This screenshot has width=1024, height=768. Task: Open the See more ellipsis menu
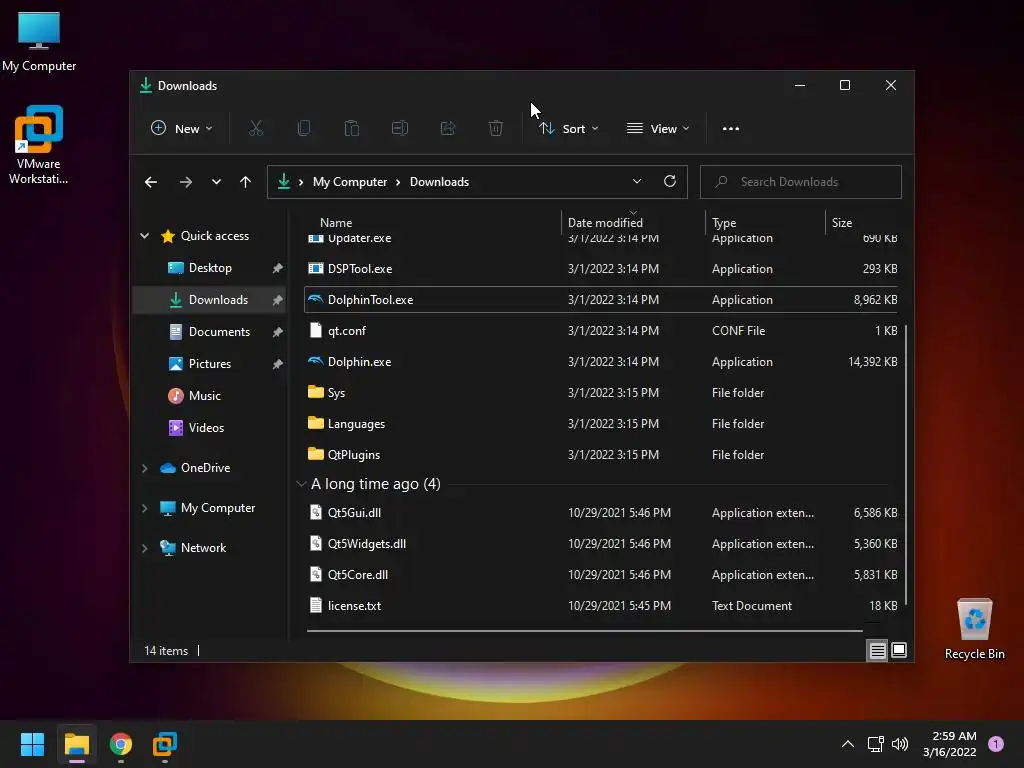[x=731, y=129]
